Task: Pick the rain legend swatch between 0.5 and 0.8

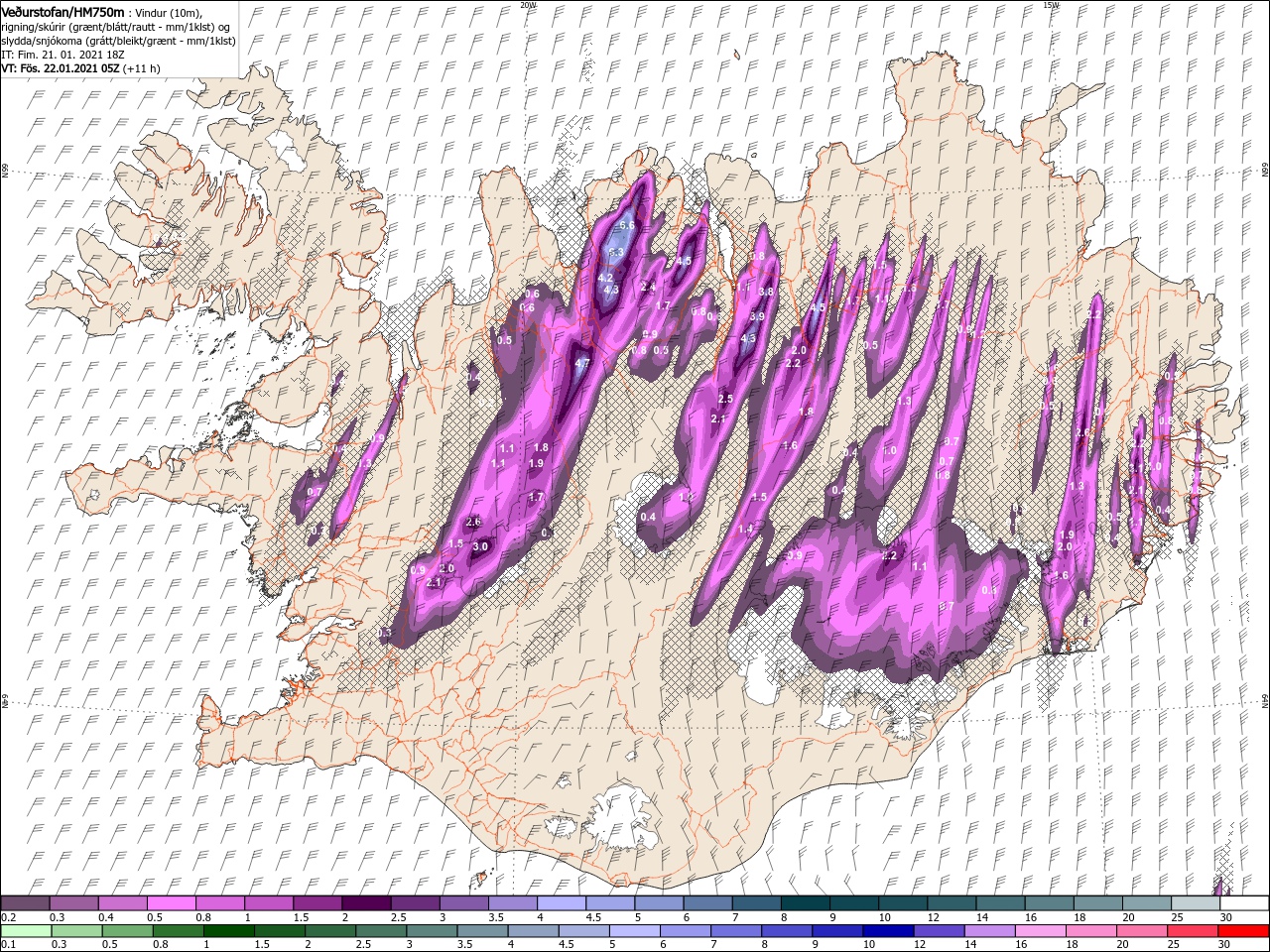Action: [129, 931]
